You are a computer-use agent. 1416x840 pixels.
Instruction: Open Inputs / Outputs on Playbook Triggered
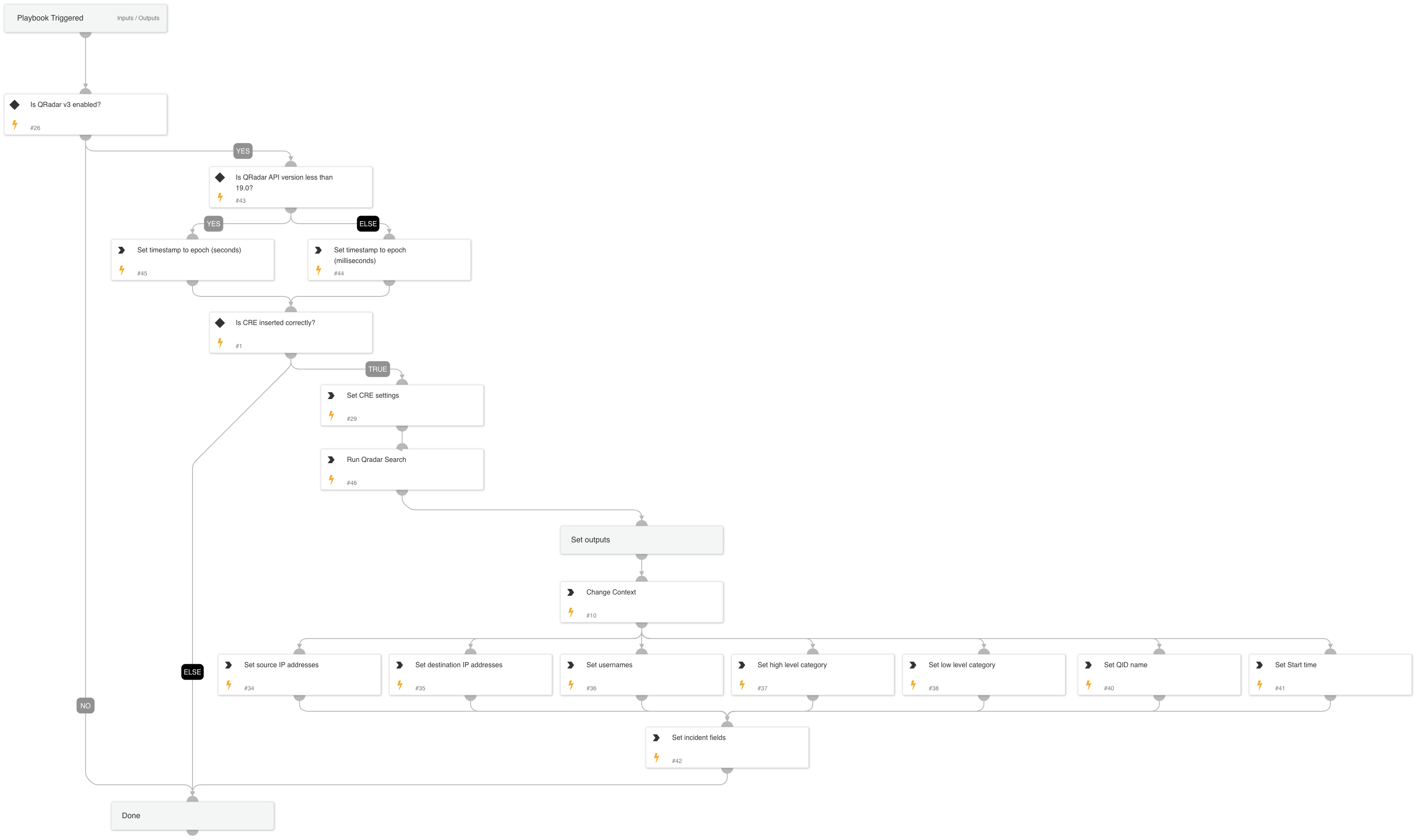pyautogui.click(x=138, y=18)
